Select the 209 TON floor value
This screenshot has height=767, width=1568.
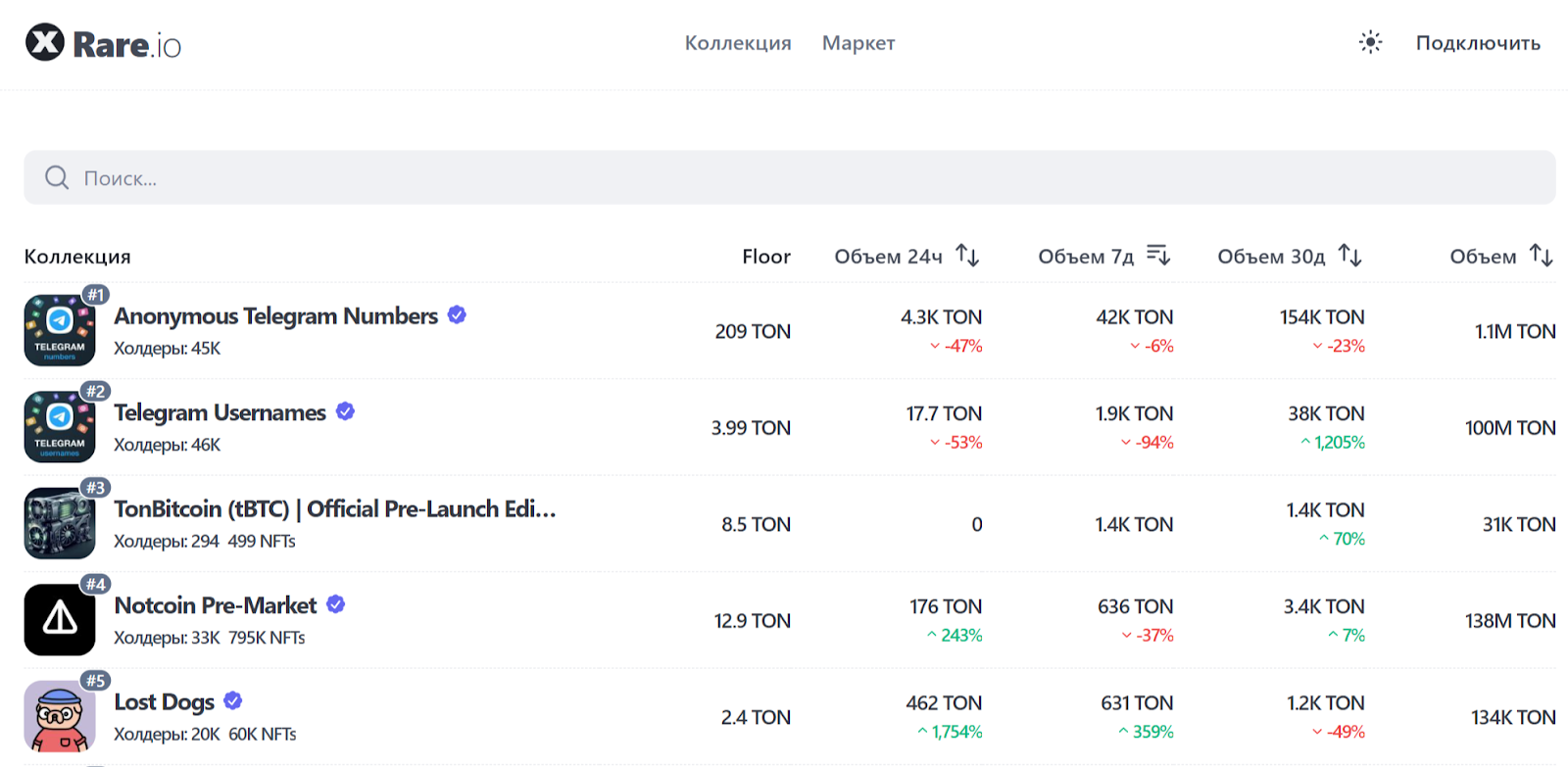point(753,331)
